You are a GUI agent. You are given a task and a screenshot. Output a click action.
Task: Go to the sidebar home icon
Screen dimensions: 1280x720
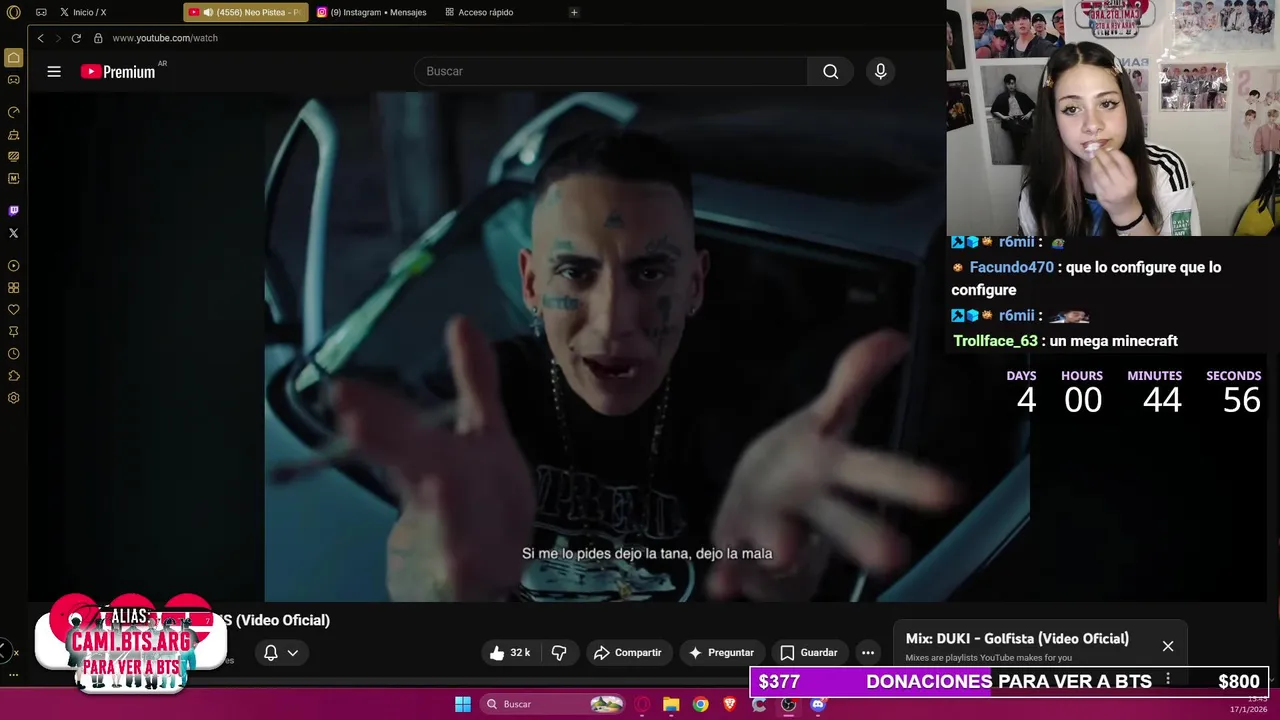[x=13, y=58]
